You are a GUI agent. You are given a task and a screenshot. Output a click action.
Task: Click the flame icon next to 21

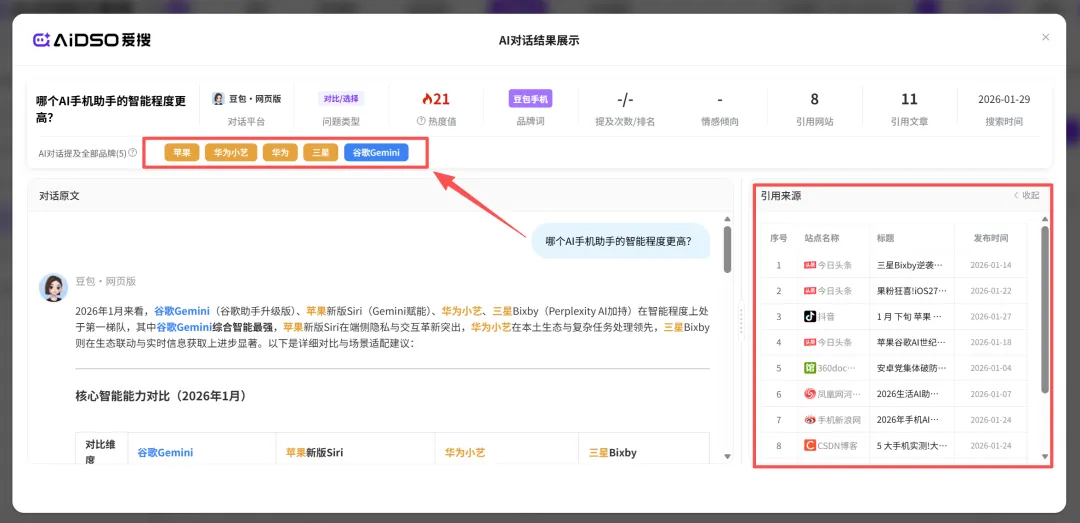click(427, 99)
